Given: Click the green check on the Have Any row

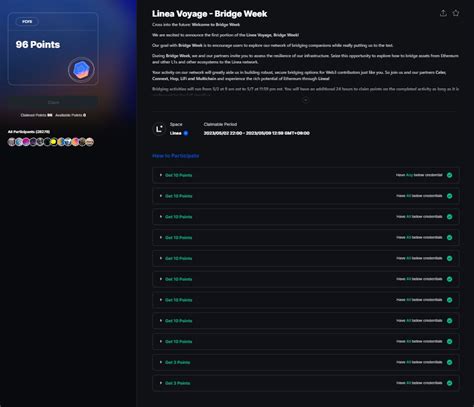Looking at the screenshot, I should coord(449,175).
